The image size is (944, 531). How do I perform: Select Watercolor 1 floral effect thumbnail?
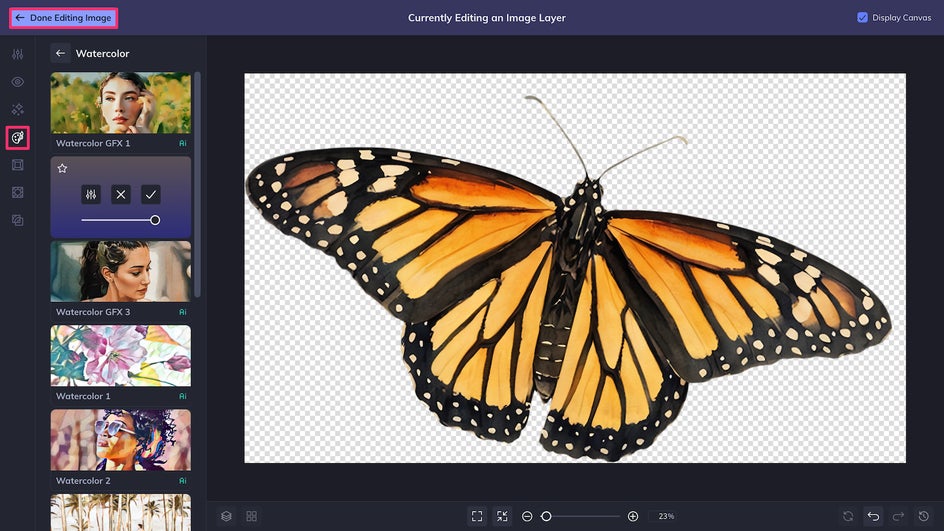pos(120,356)
